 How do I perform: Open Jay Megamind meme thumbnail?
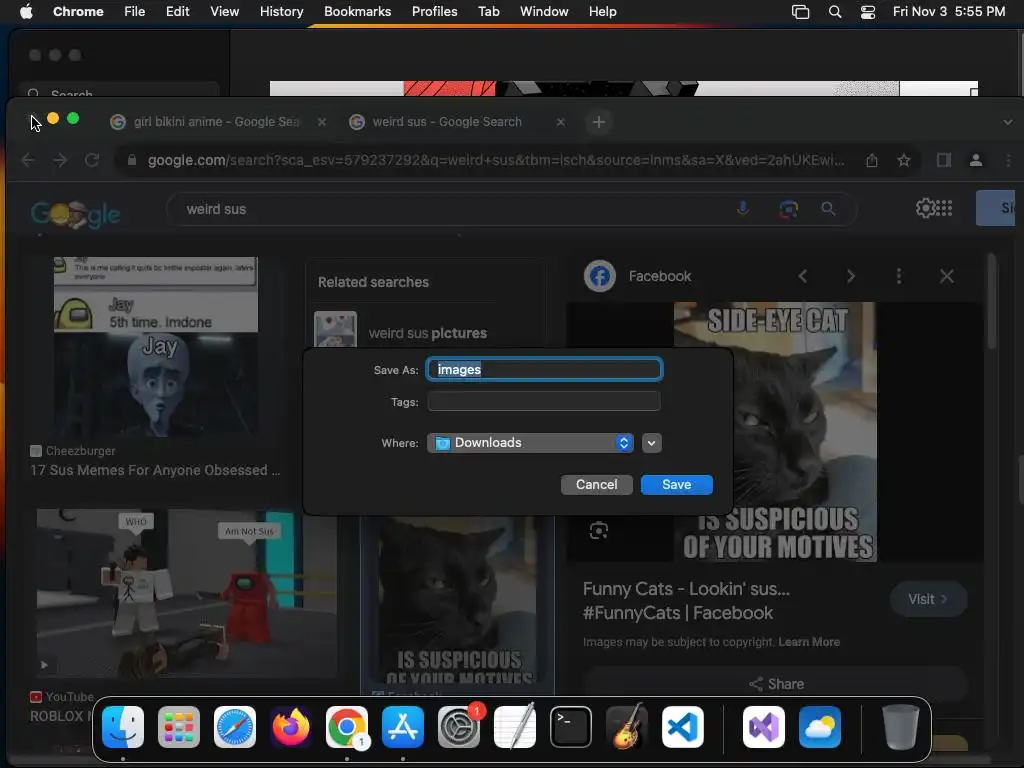155,346
